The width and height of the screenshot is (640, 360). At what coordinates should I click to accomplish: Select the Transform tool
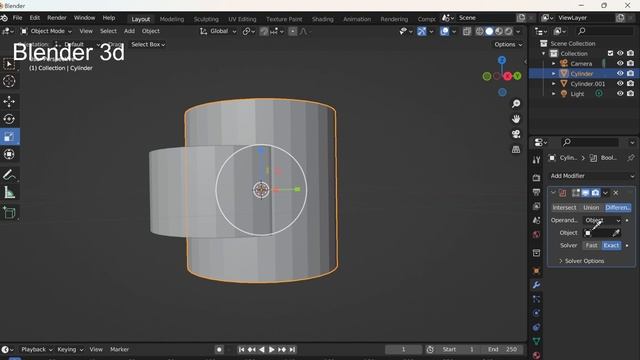coord(9,154)
